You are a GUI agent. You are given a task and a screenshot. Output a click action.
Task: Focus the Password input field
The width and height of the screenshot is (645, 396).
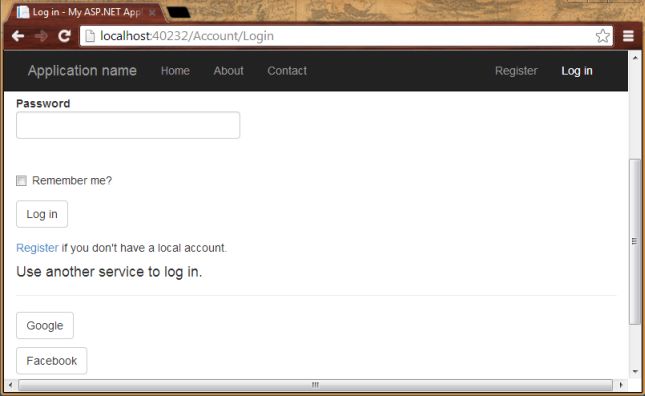coord(128,125)
